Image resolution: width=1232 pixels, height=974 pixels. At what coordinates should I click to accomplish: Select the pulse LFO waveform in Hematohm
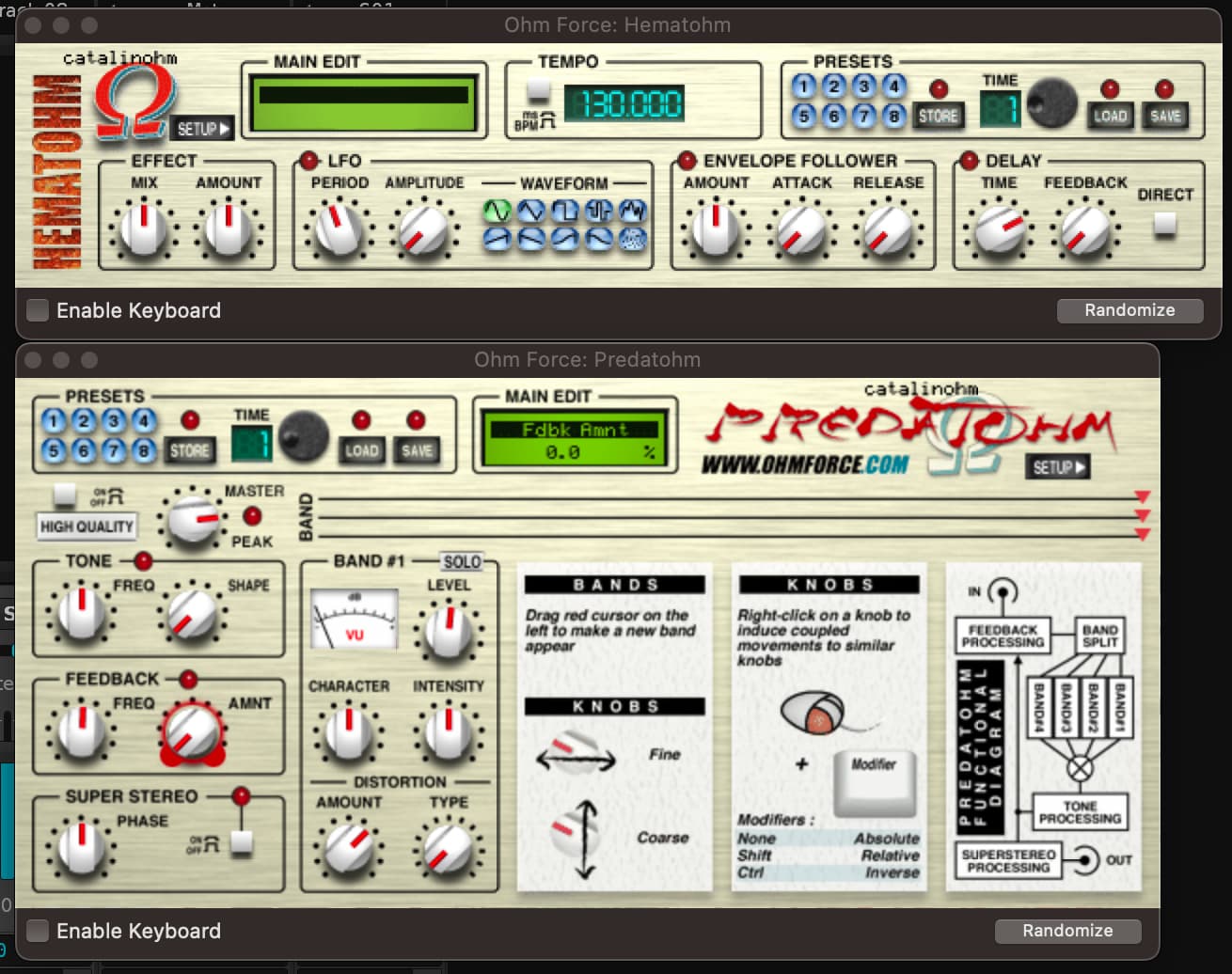(x=599, y=211)
